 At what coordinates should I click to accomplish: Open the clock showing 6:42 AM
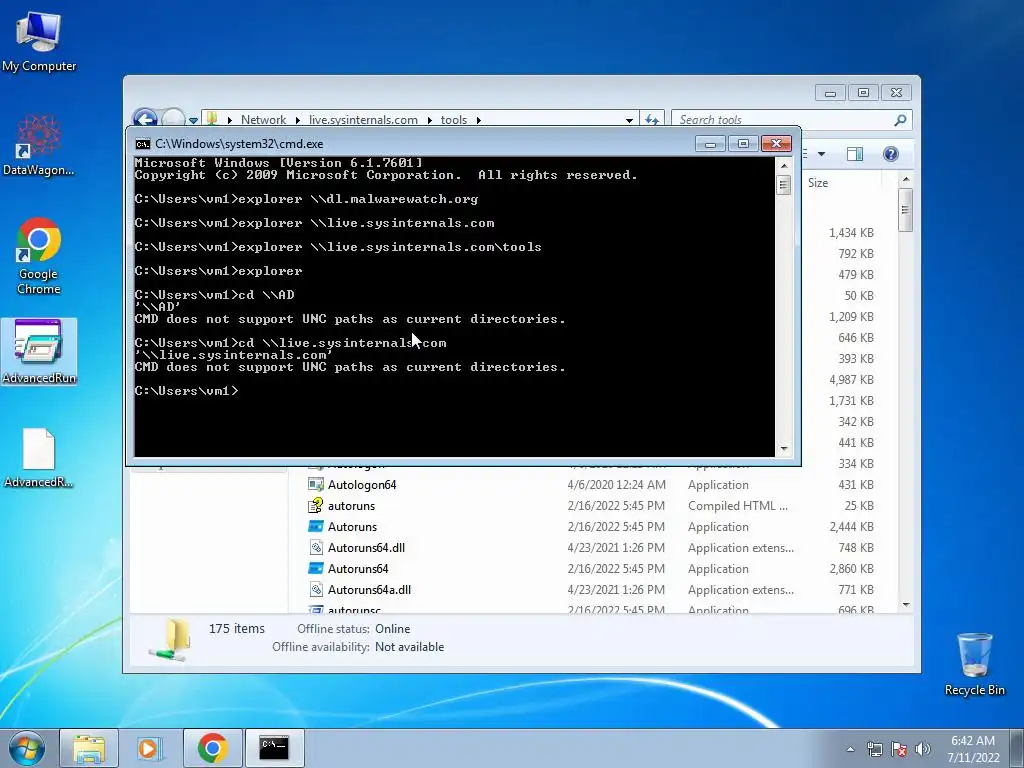(x=973, y=749)
